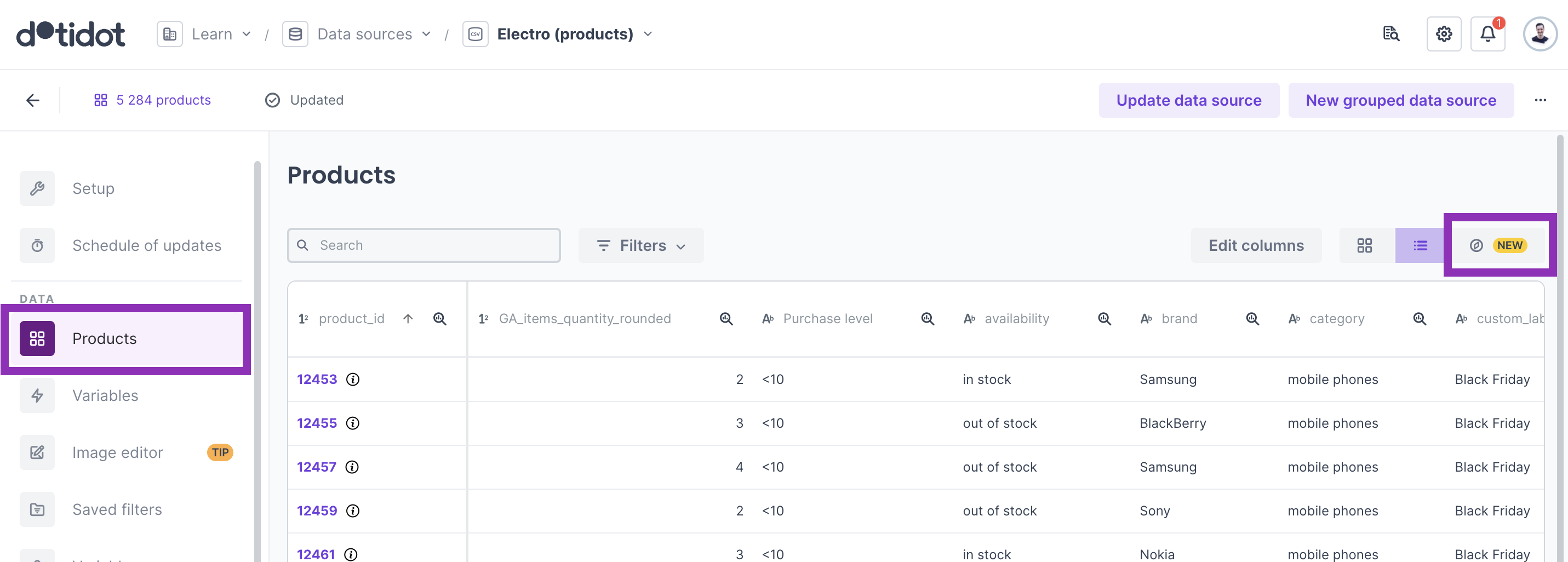Open info icon for product 12453
The height and width of the screenshot is (562, 1568).
[352, 380]
